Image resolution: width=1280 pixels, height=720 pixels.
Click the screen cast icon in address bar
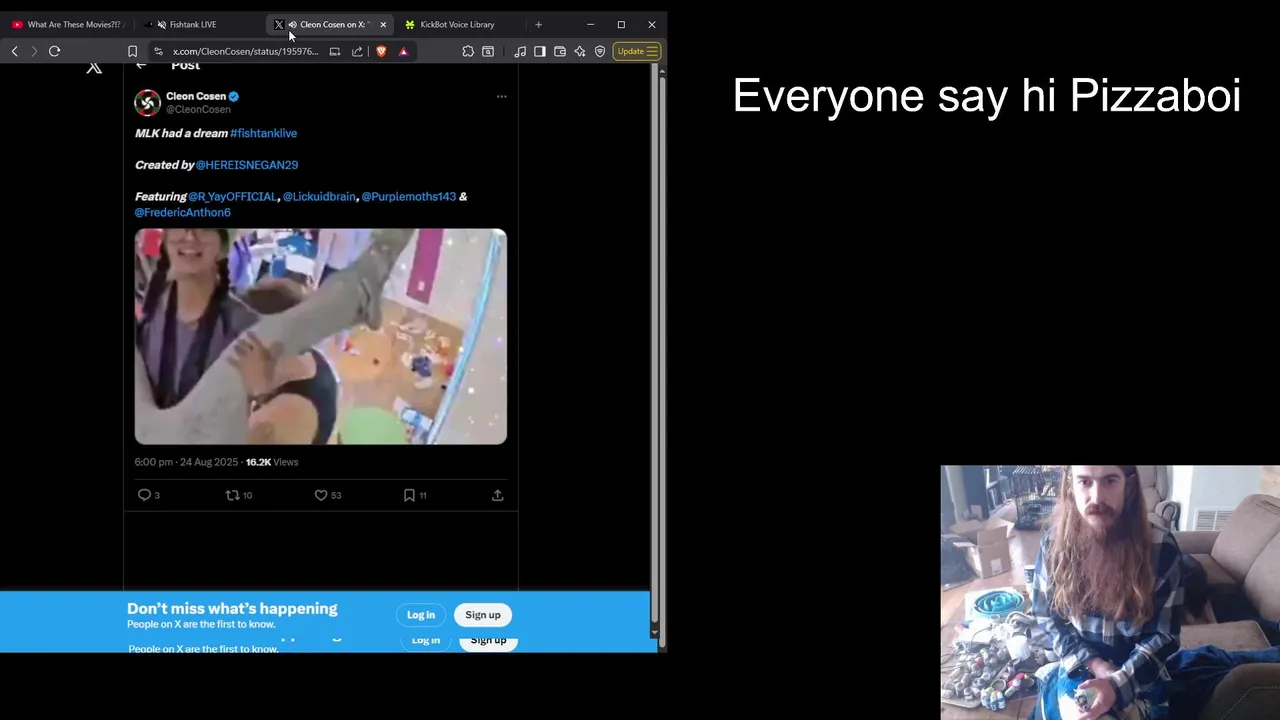335,51
